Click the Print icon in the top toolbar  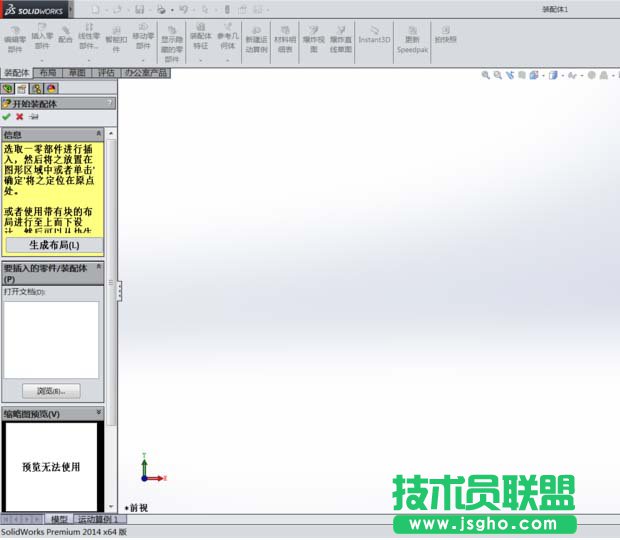(161, 9)
